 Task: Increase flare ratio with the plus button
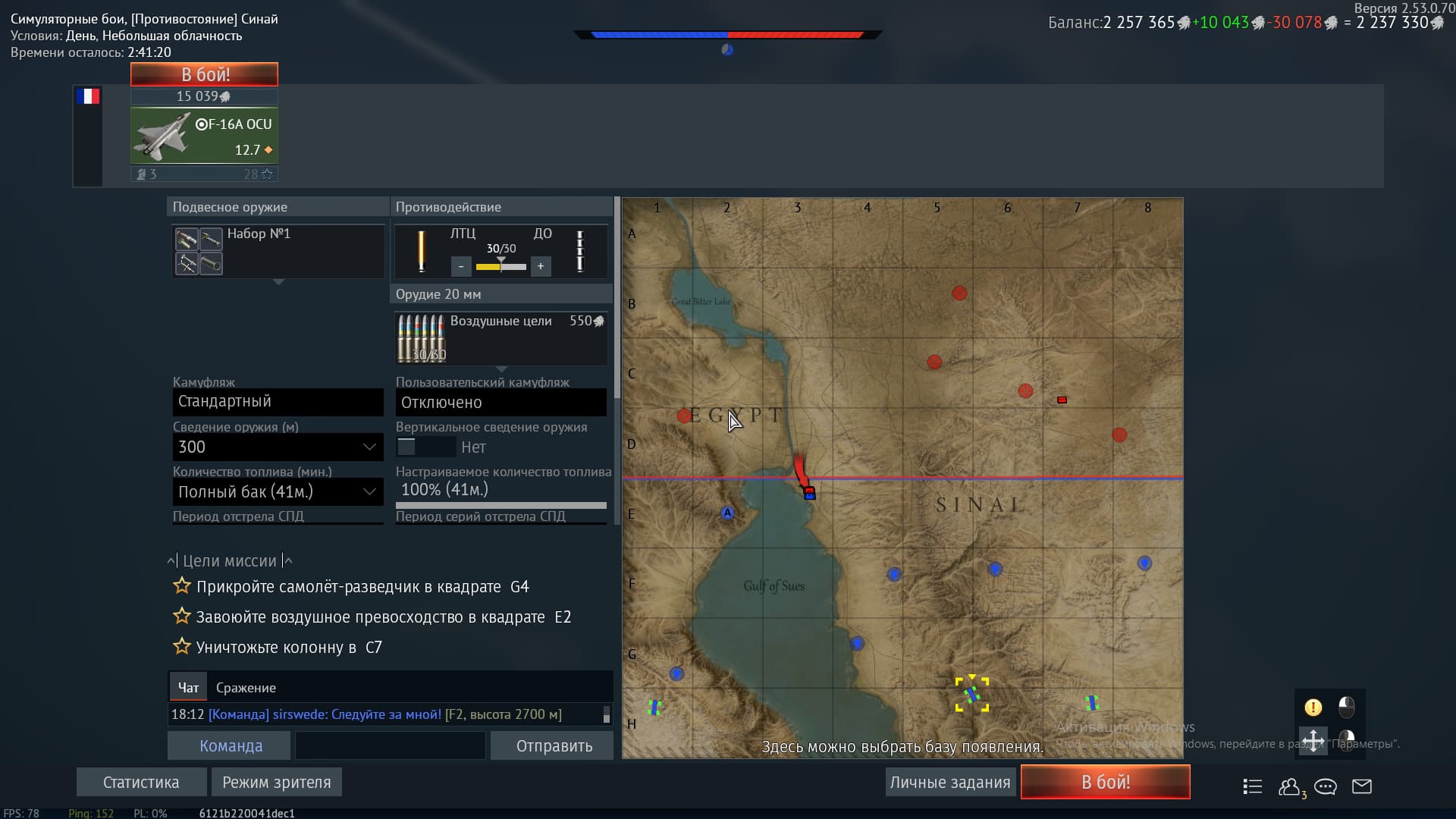click(541, 266)
